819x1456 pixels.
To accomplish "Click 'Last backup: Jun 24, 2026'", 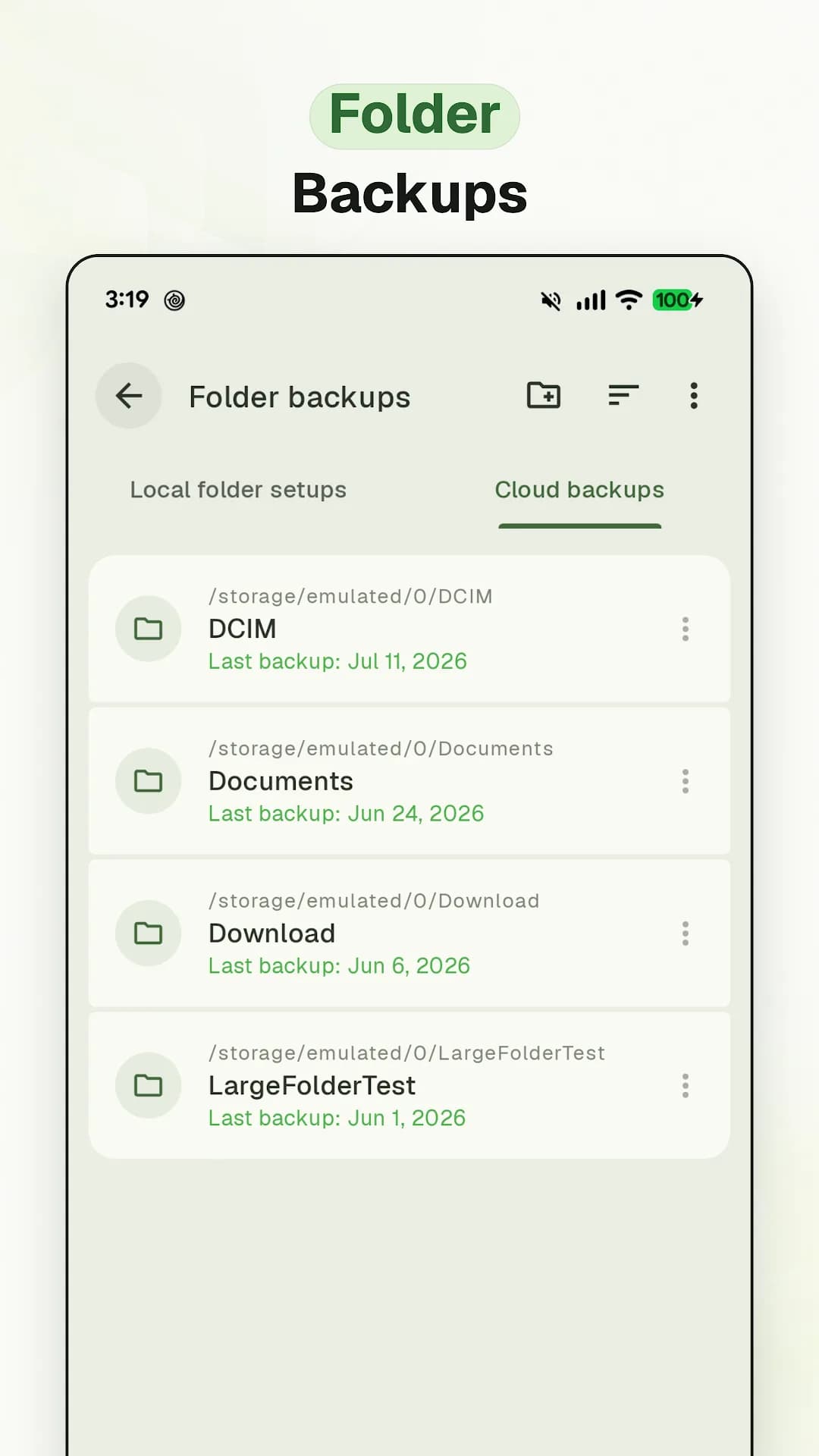I will pos(346,814).
